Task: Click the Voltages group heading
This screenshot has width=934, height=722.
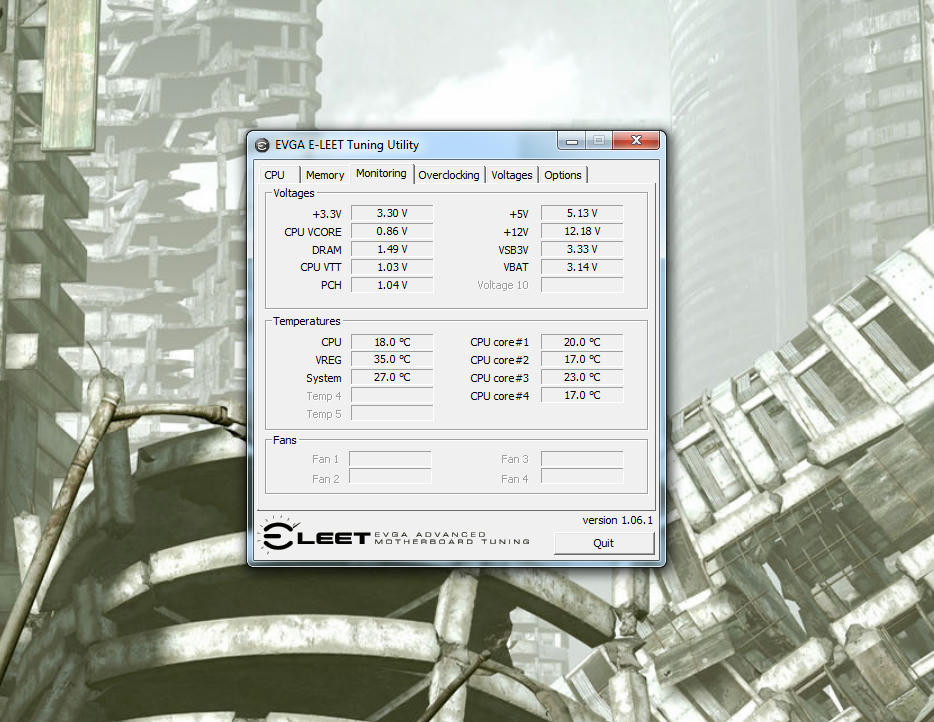Action: 294,193
